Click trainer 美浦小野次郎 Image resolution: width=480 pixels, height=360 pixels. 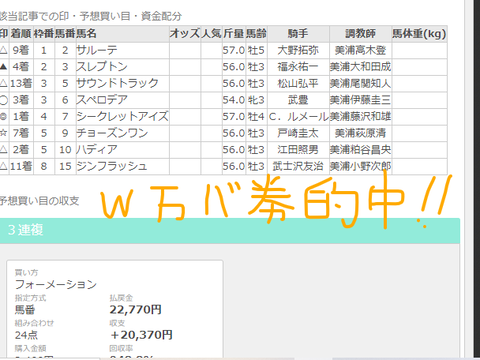(360, 166)
